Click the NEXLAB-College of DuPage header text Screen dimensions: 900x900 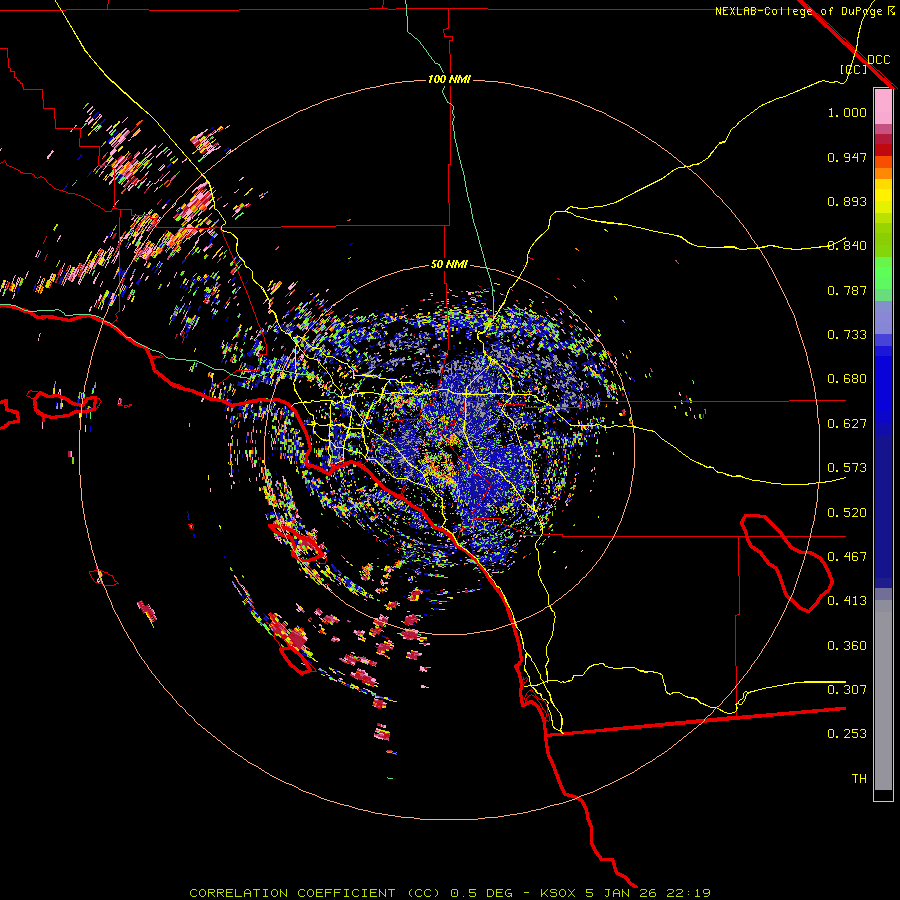[x=805, y=11]
